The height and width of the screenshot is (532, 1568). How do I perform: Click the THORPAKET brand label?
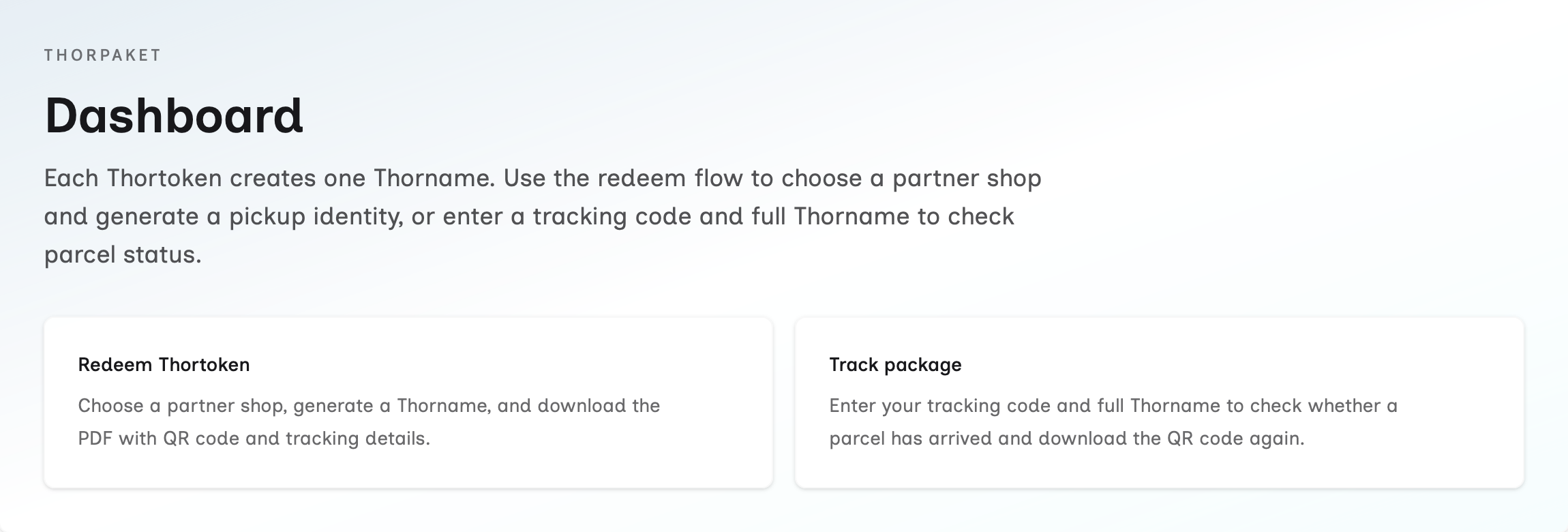[x=102, y=55]
